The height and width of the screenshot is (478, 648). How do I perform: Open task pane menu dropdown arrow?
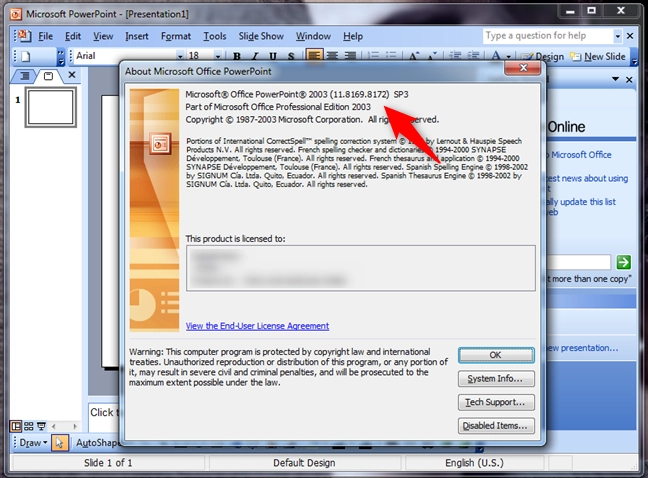[x=615, y=79]
